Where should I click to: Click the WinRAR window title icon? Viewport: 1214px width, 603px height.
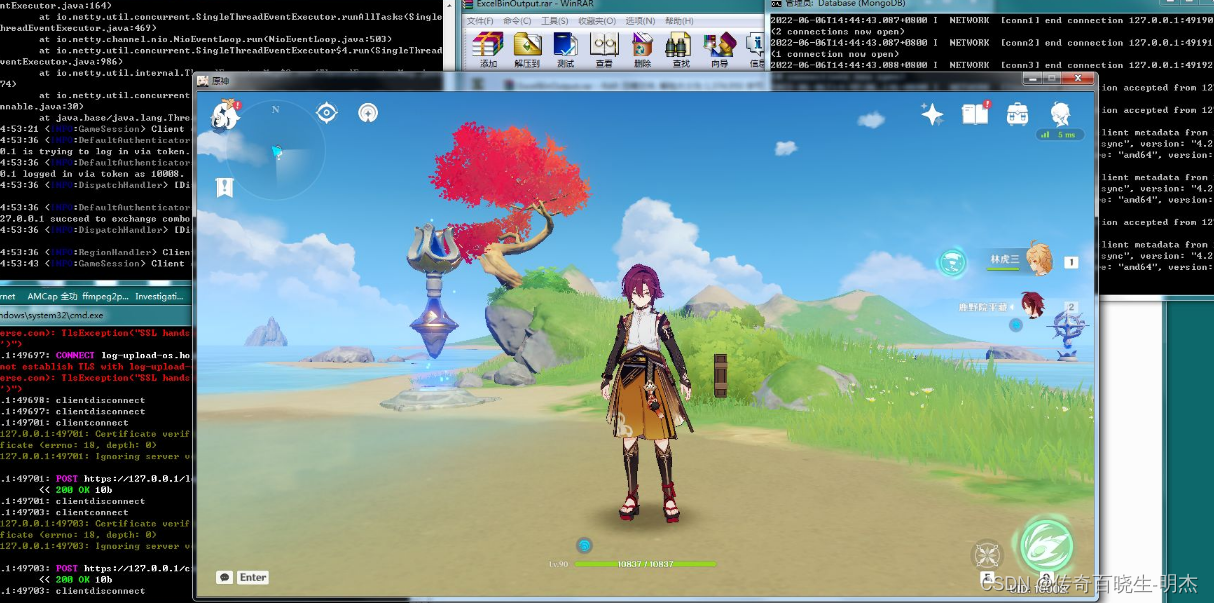[468, 5]
